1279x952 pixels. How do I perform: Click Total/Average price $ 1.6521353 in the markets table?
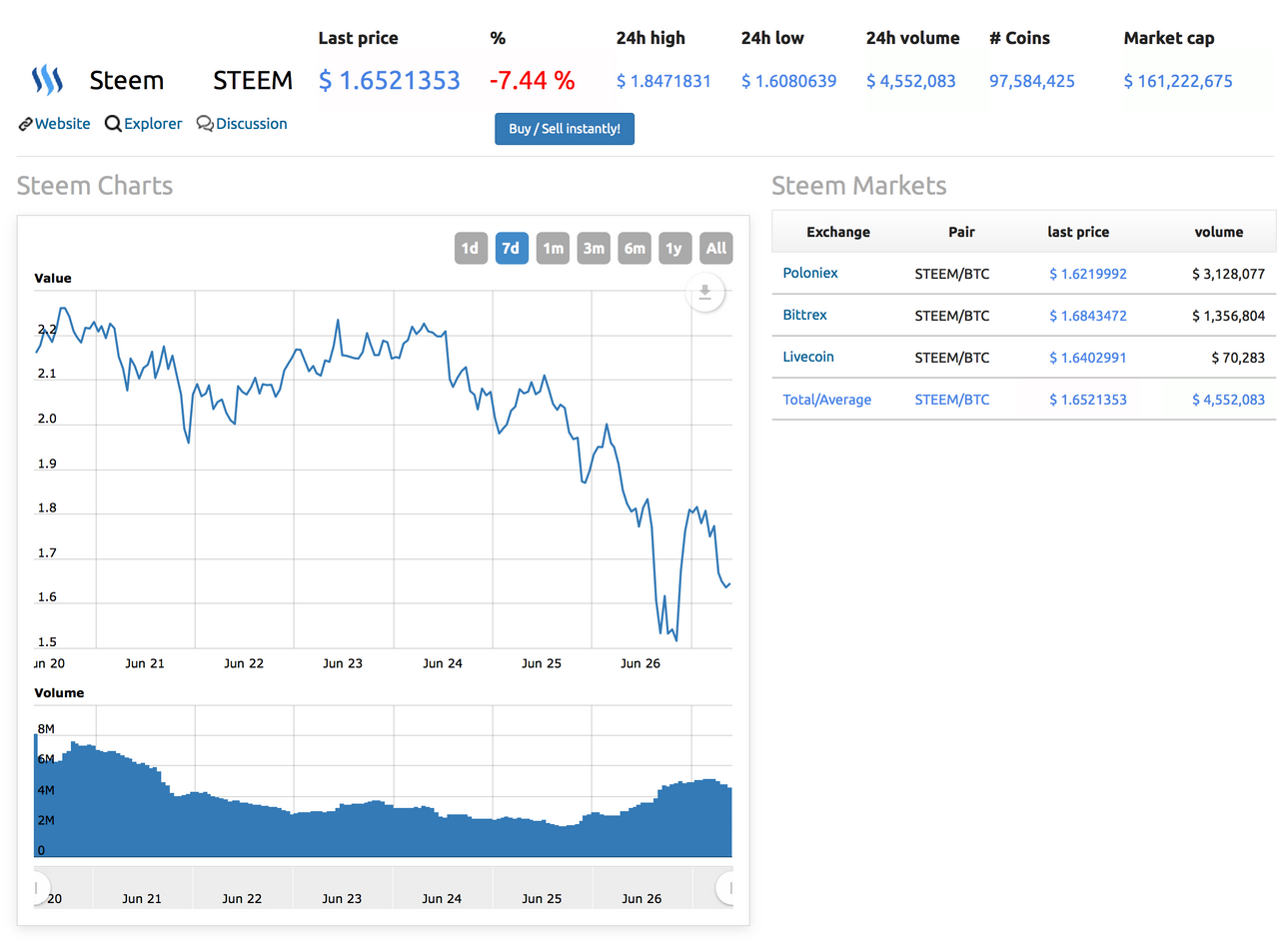pos(1088,400)
